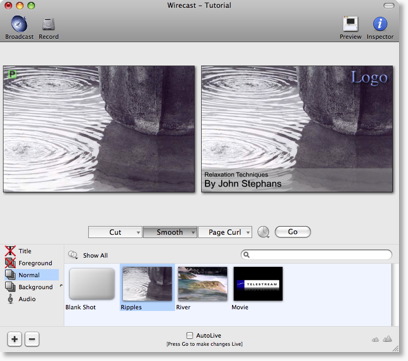The height and width of the screenshot is (361, 408).
Task: Click the toolbar toggle pill in title bar
Action: click(x=389, y=6)
